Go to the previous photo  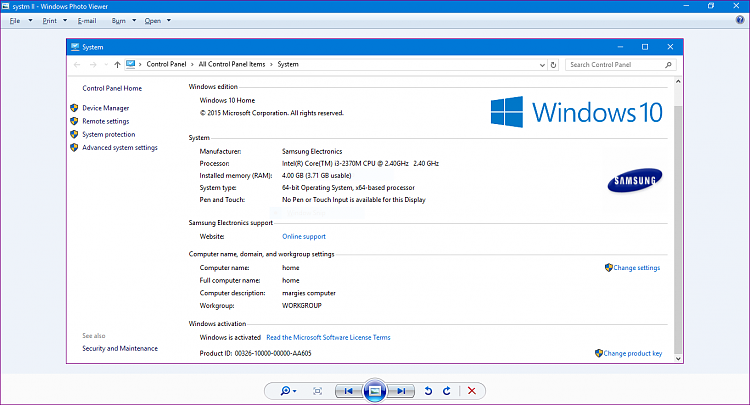click(349, 391)
